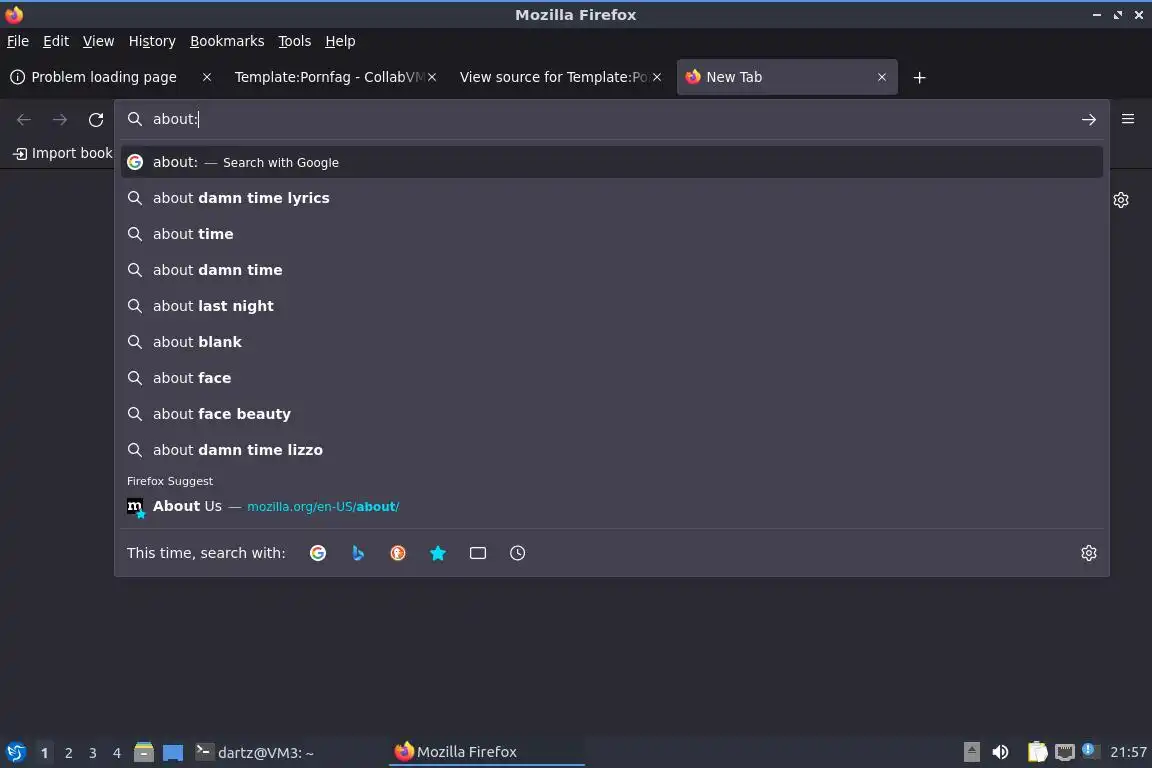Select the 'about face' suggestion
The width and height of the screenshot is (1152, 768).
pos(611,378)
